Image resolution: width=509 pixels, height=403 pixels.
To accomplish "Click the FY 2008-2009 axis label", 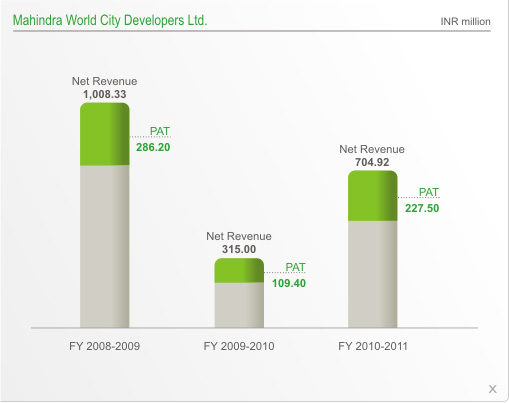I will coord(104,346).
